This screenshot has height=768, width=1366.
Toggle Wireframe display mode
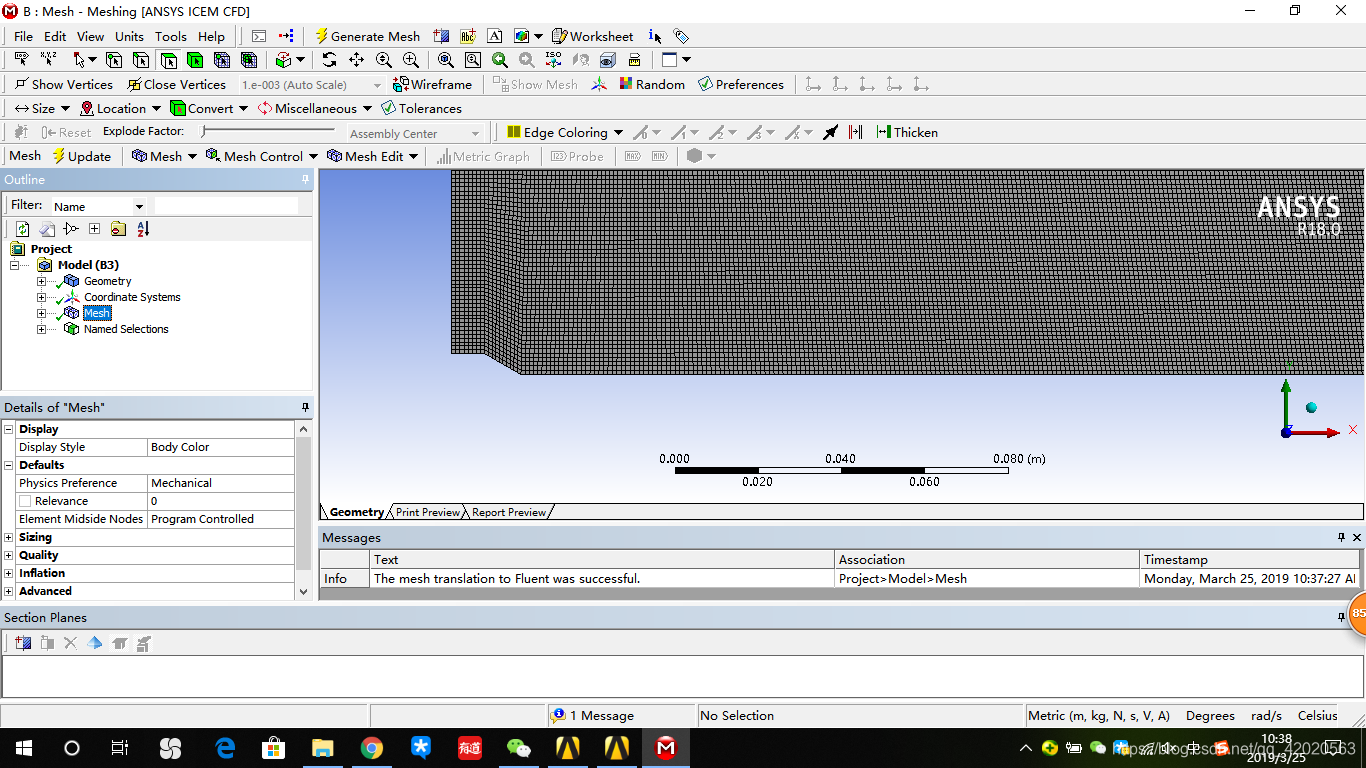point(432,84)
